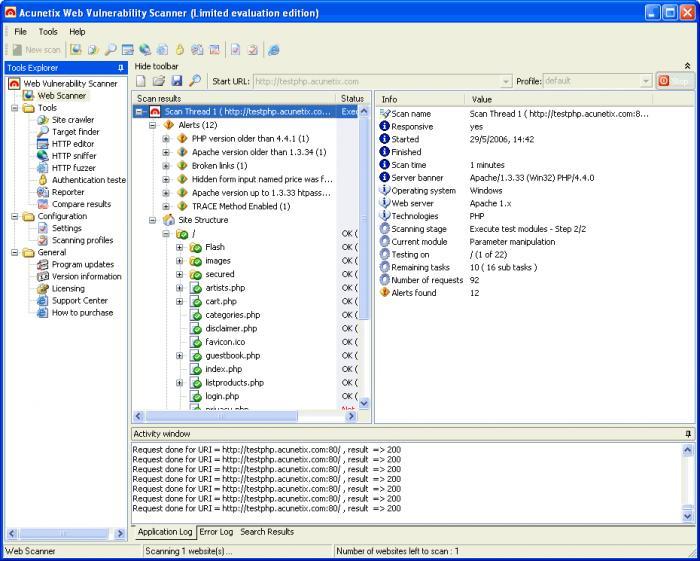This screenshot has height=561, width=700.
Task: Collapse the Site Structure node
Action: pos(153,220)
